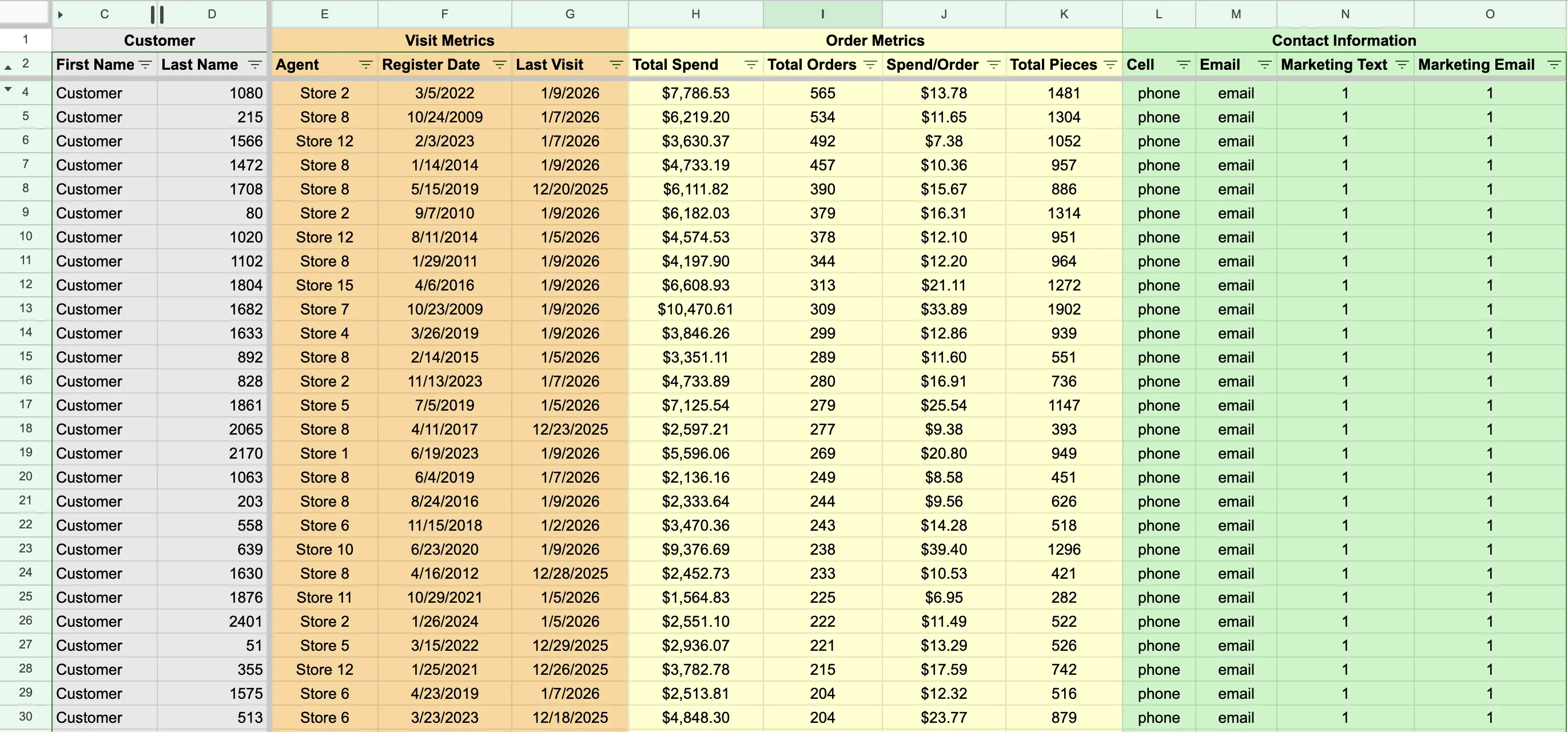Open the filter for the First Name column

pyautogui.click(x=145, y=65)
